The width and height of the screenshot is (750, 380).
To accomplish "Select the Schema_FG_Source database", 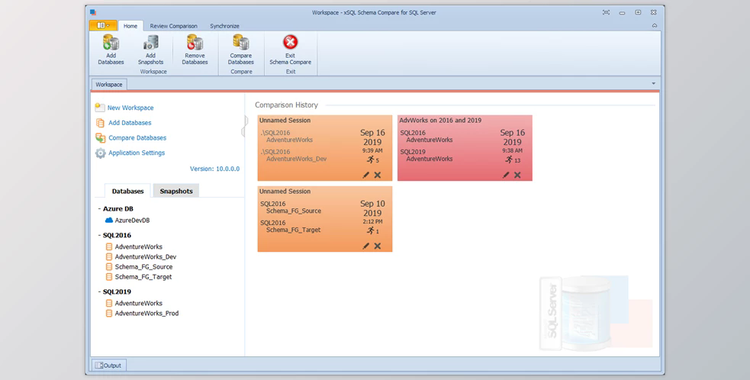I will (143, 267).
